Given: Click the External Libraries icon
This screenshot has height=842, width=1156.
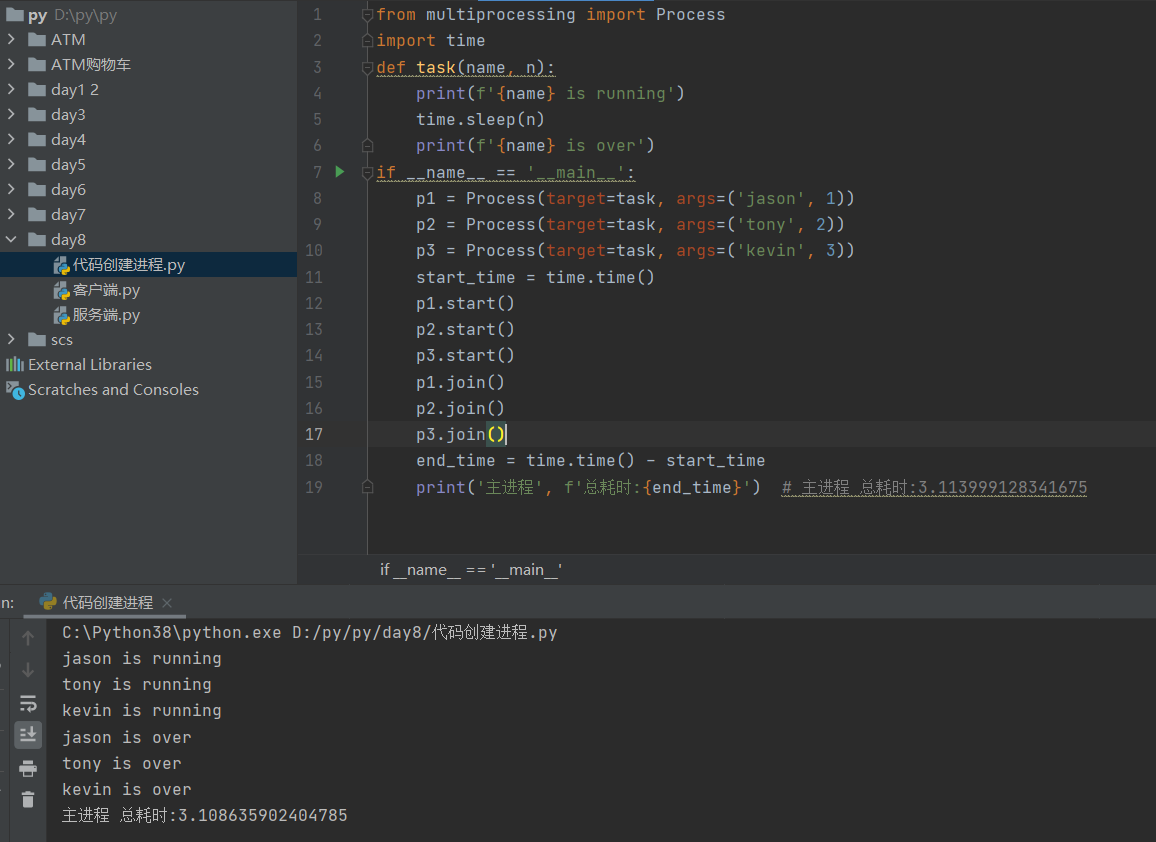Looking at the screenshot, I should pos(15,365).
